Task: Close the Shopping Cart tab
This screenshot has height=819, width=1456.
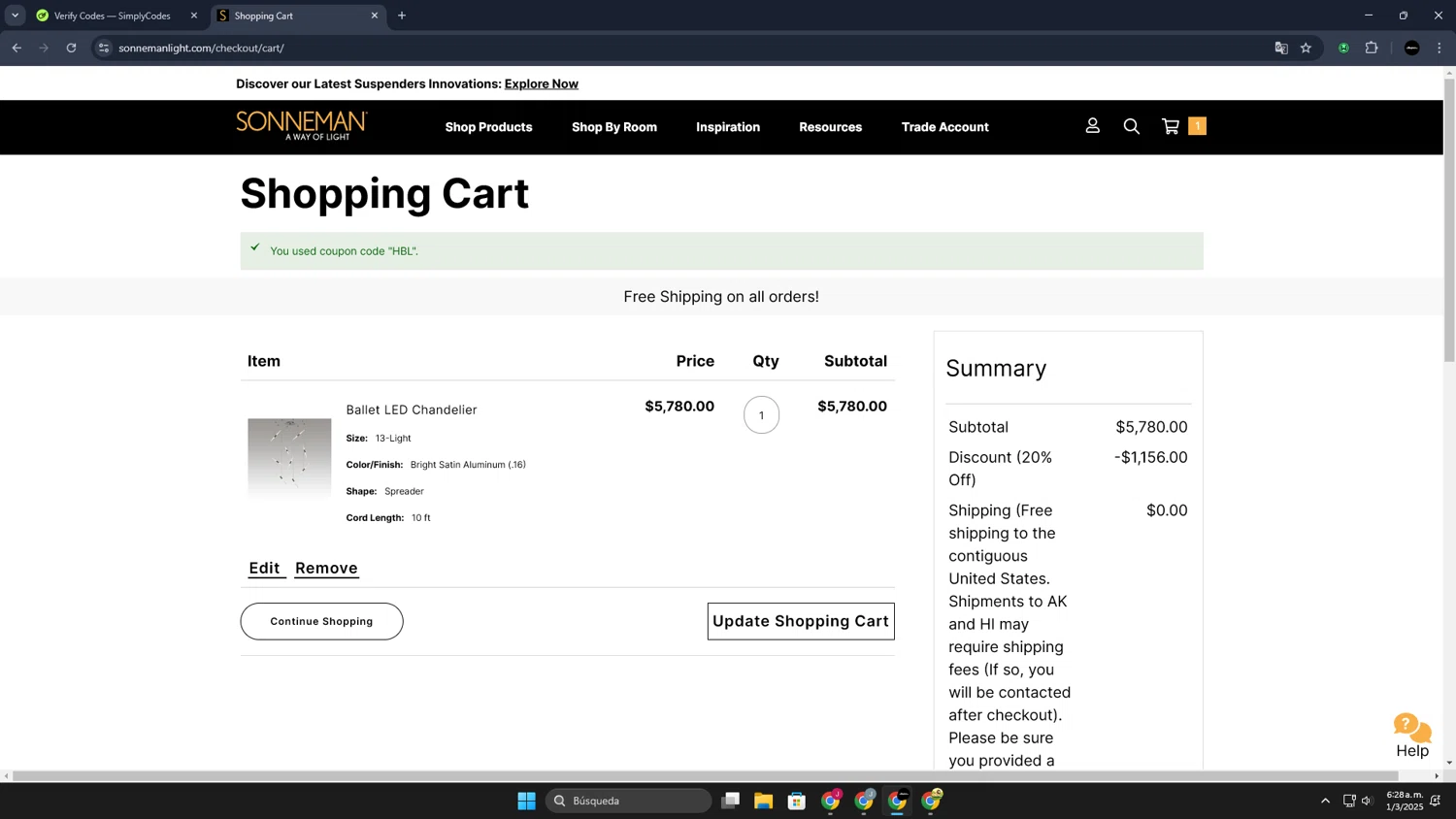Action: coord(375,16)
